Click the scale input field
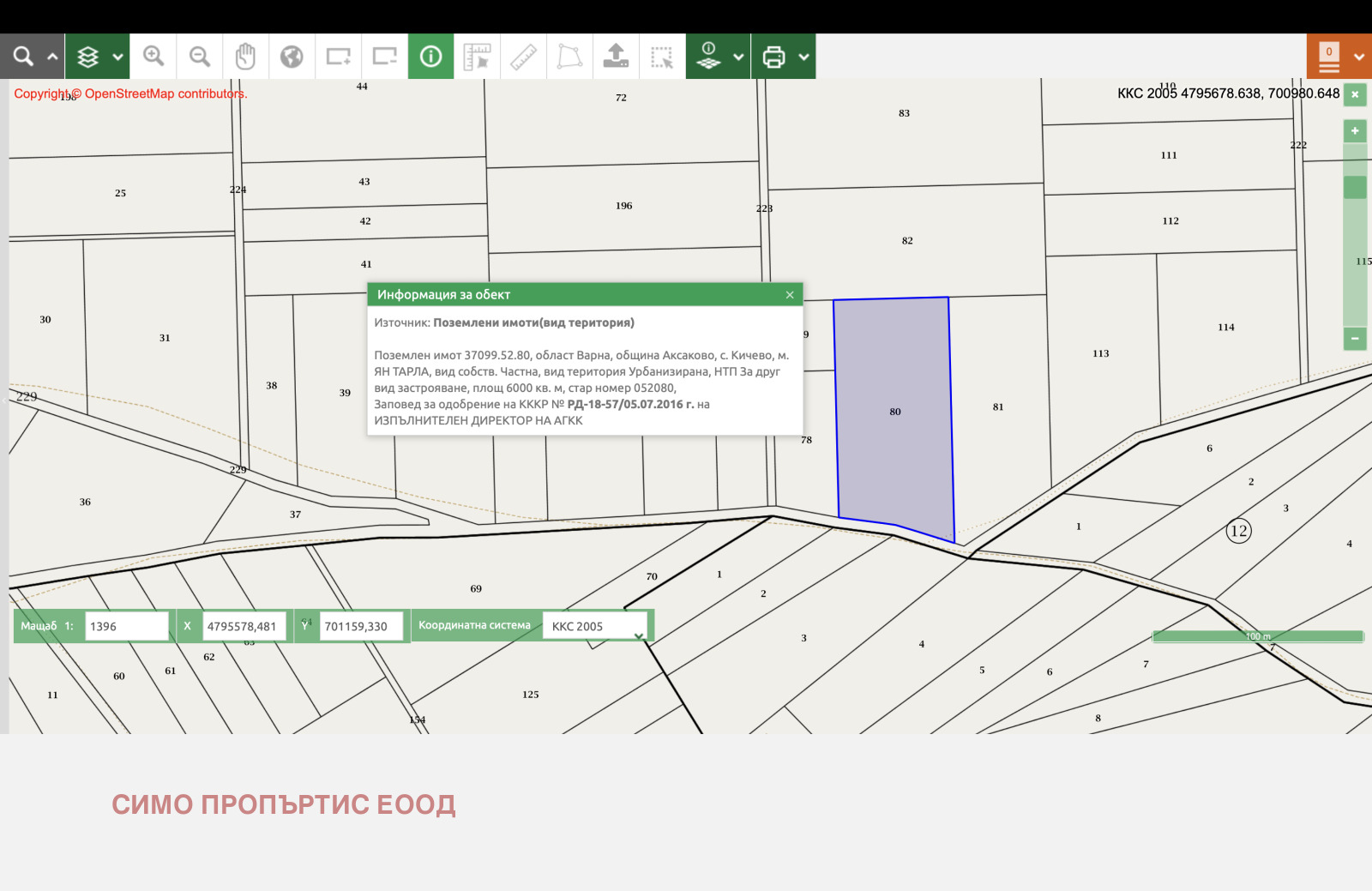 (127, 626)
